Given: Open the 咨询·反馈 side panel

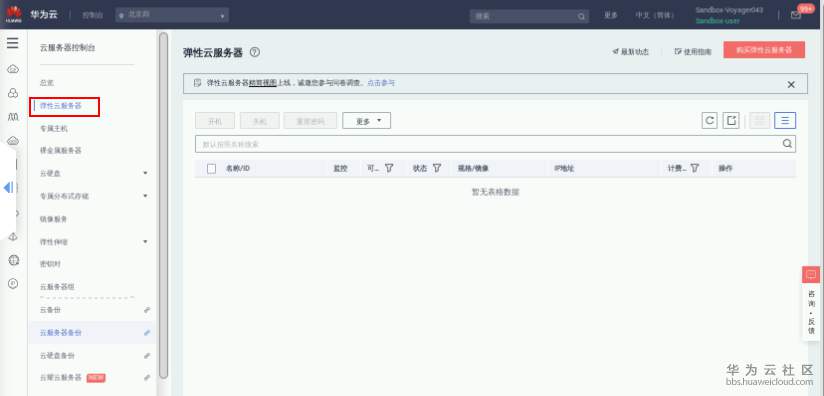Looking at the screenshot, I should point(811,312).
